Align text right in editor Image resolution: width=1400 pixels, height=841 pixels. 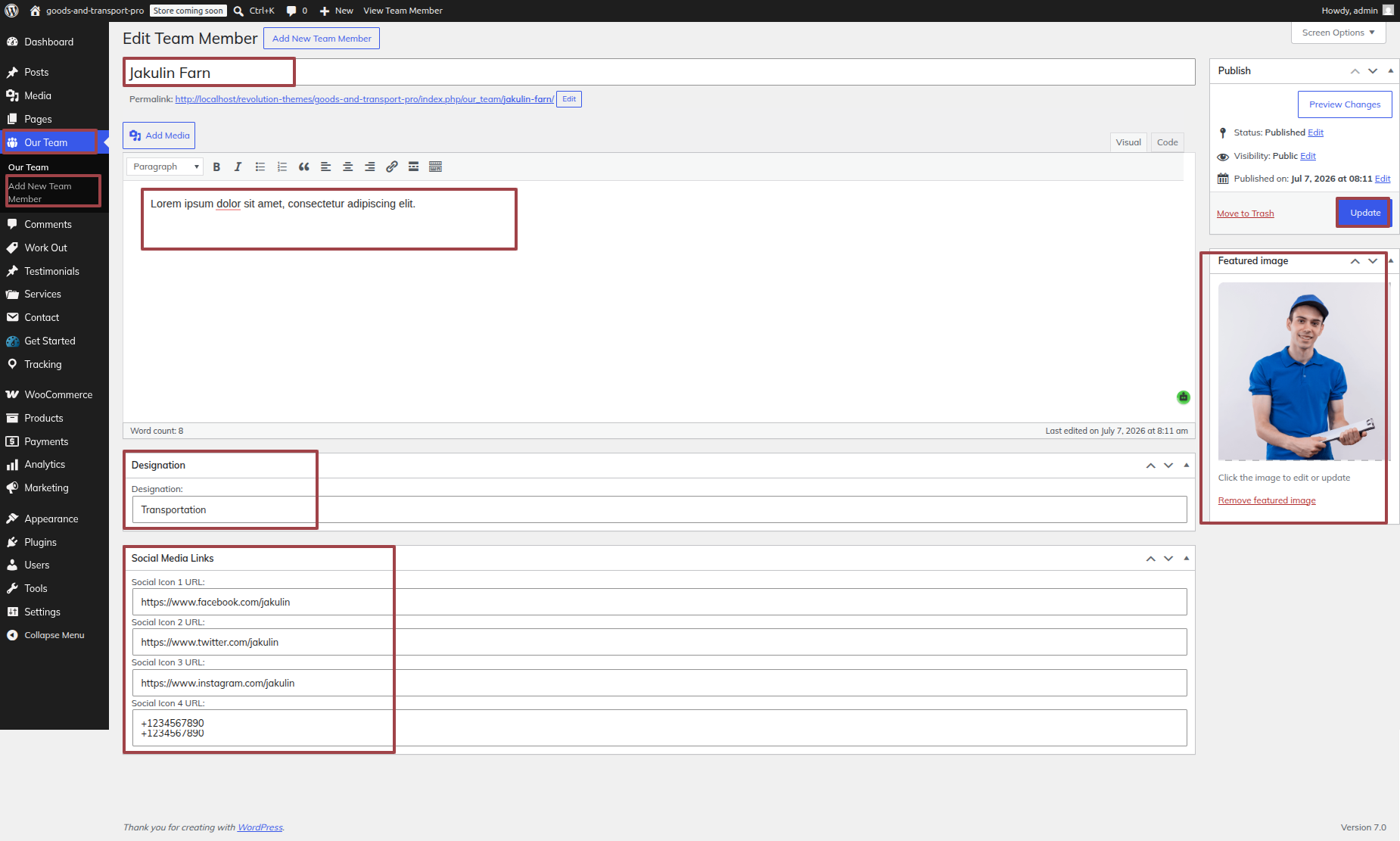[369, 167]
